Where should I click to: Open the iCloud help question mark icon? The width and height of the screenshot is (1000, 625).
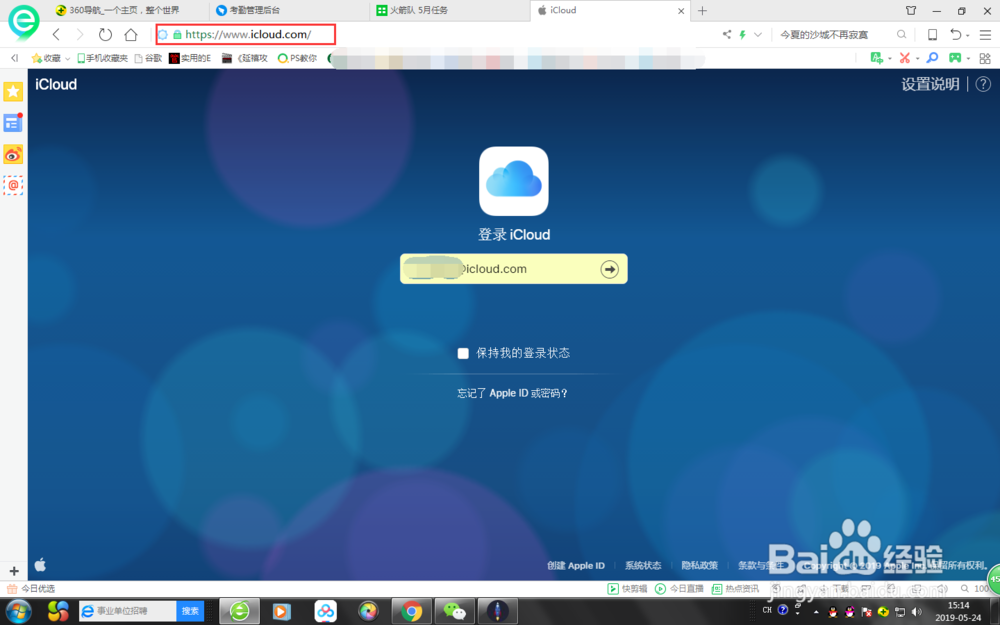(983, 84)
